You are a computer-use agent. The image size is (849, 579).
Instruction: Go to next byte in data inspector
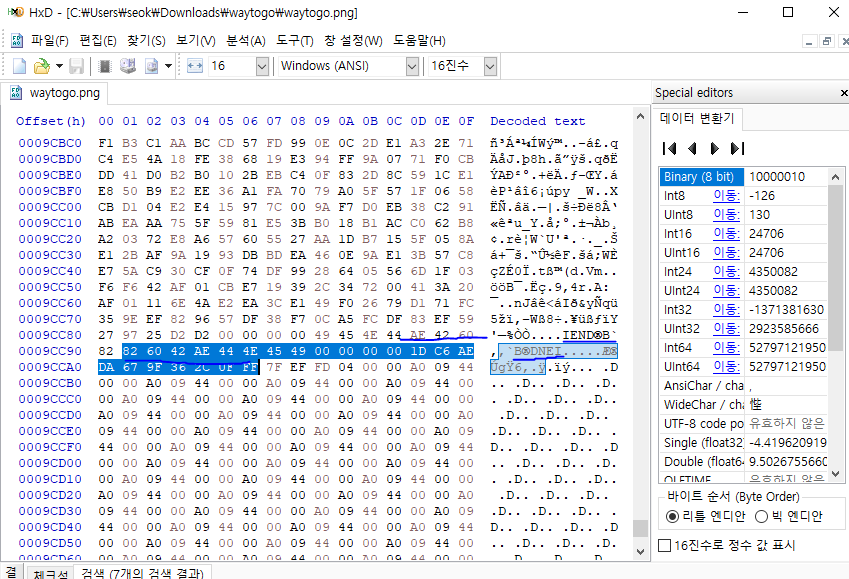point(714,148)
